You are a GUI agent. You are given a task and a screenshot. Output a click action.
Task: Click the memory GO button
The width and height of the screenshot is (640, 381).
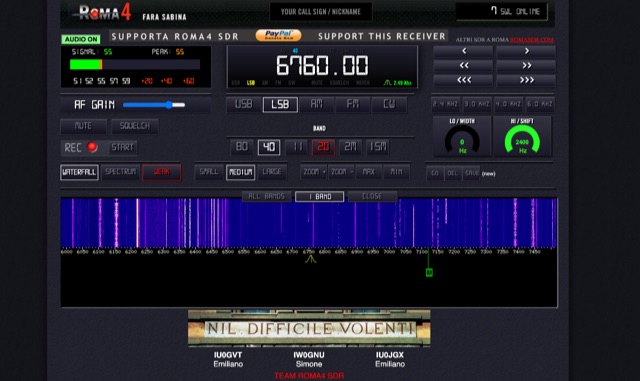[435, 173]
